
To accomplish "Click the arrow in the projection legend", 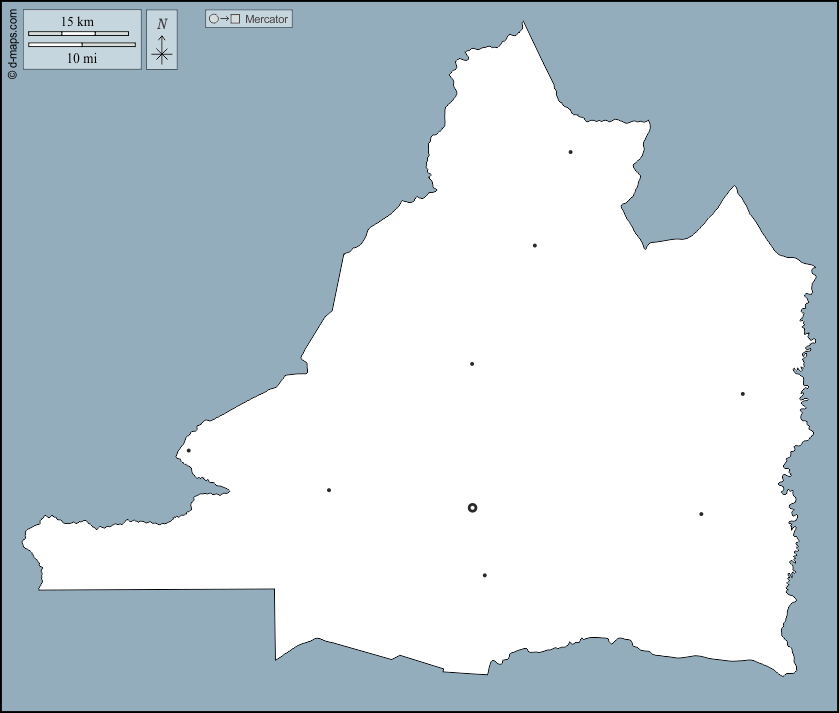I will (x=224, y=19).
